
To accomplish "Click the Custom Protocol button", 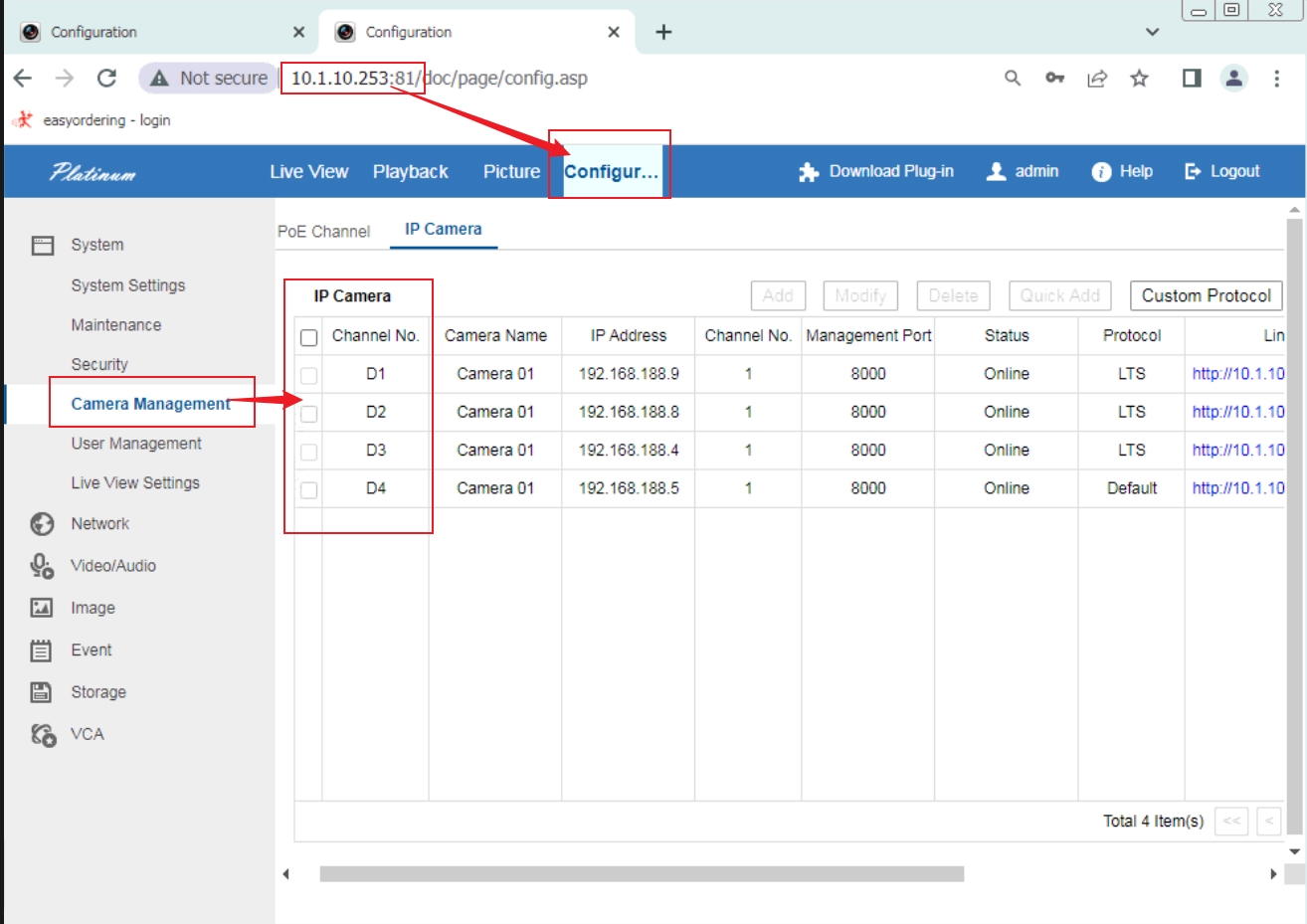I will click(x=1206, y=295).
